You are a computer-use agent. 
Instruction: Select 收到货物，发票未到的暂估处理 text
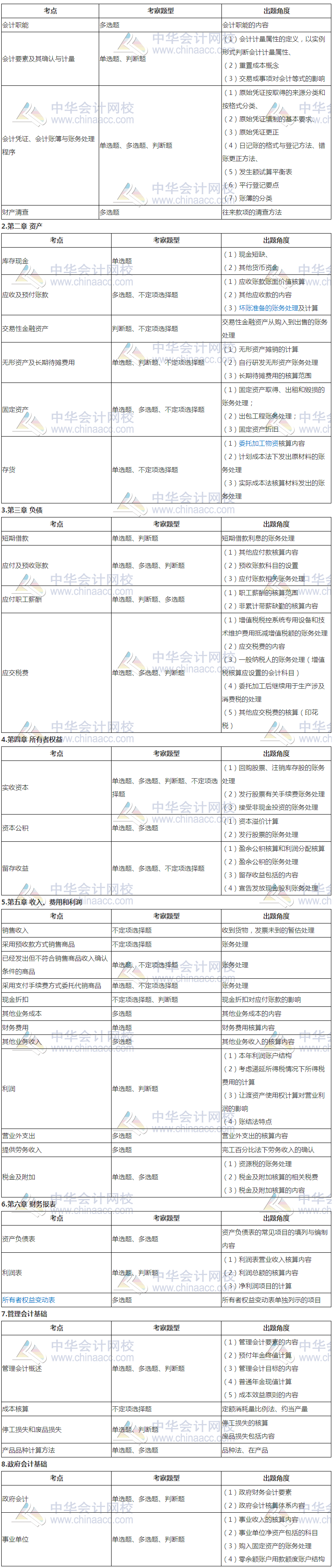pyautogui.click(x=269, y=930)
